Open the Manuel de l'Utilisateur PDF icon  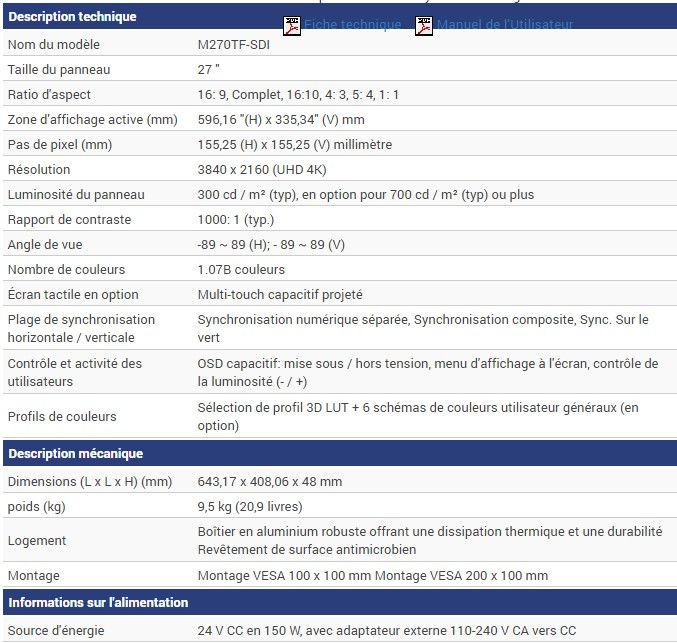424,26
